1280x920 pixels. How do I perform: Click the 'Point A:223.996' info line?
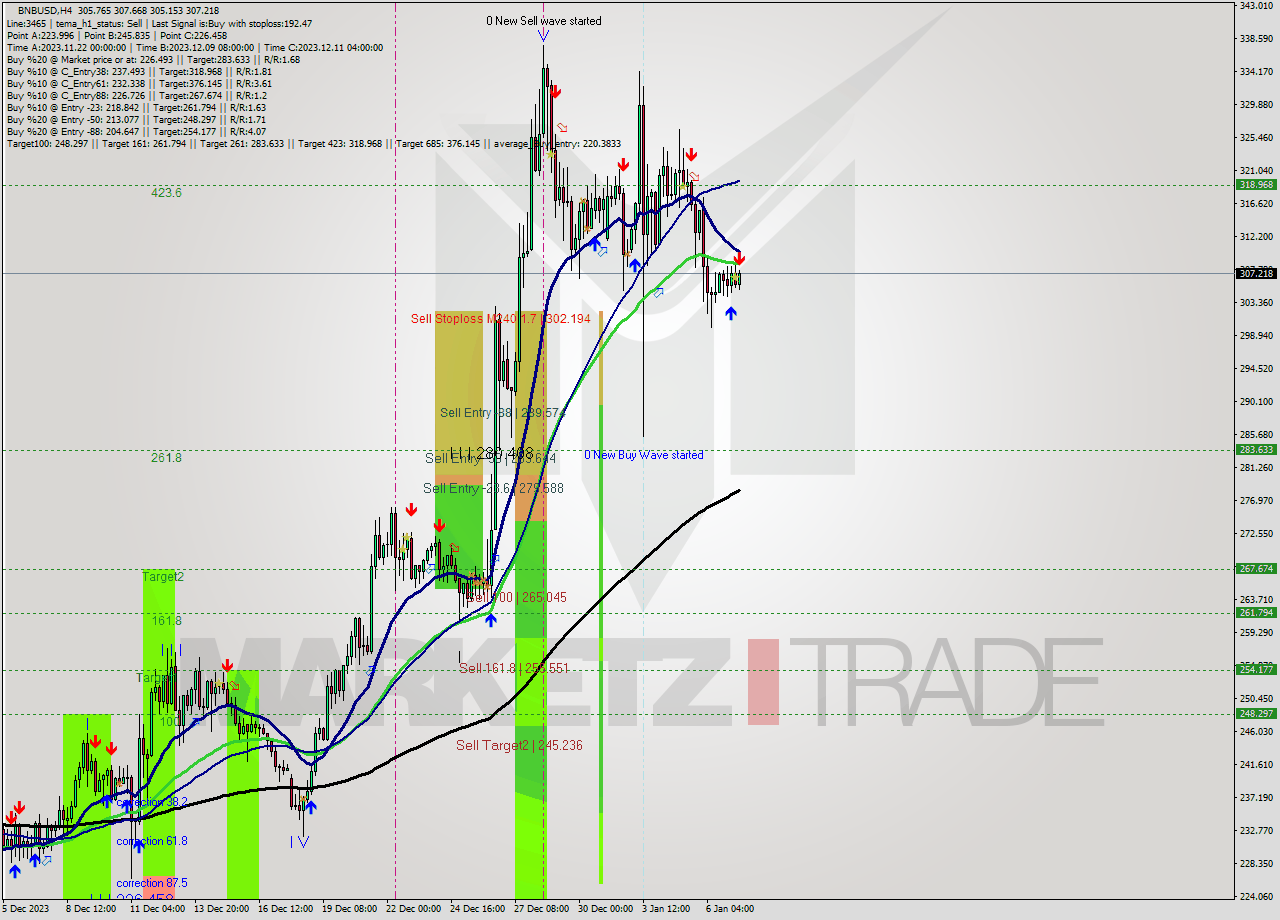(117, 35)
